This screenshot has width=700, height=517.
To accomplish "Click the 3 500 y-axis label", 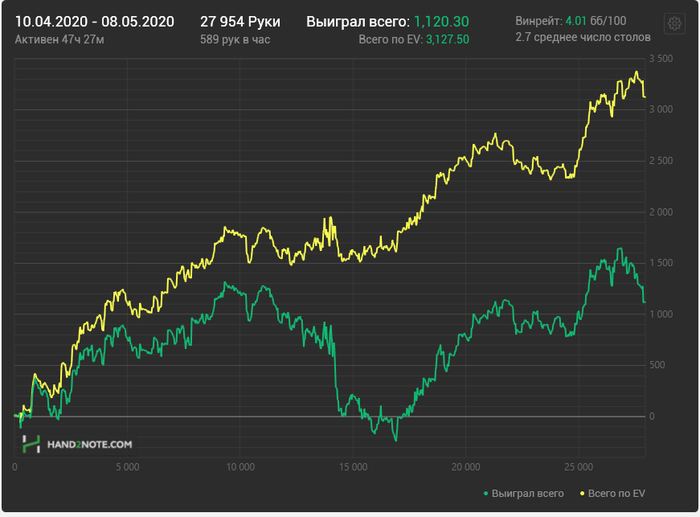I will pos(661,58).
